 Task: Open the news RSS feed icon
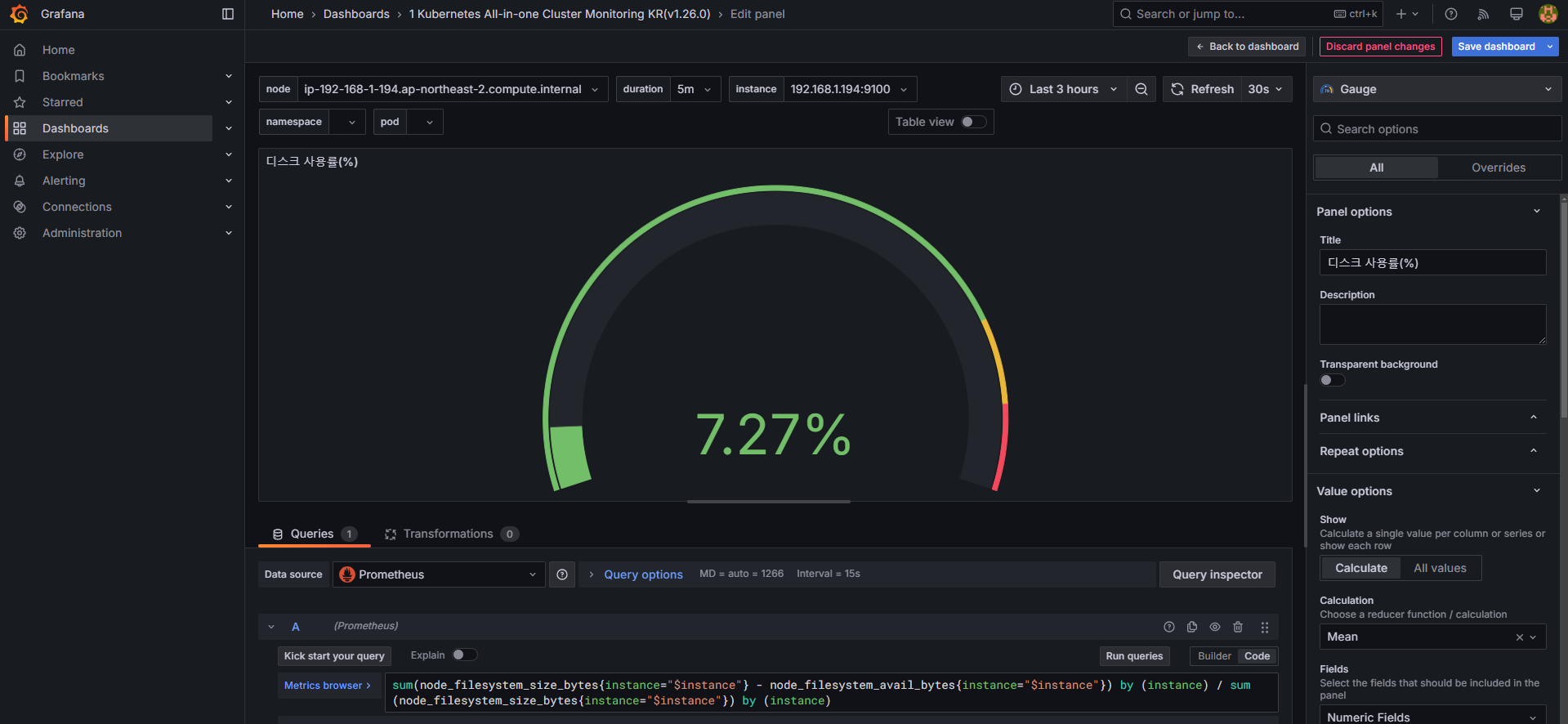tap(1484, 14)
